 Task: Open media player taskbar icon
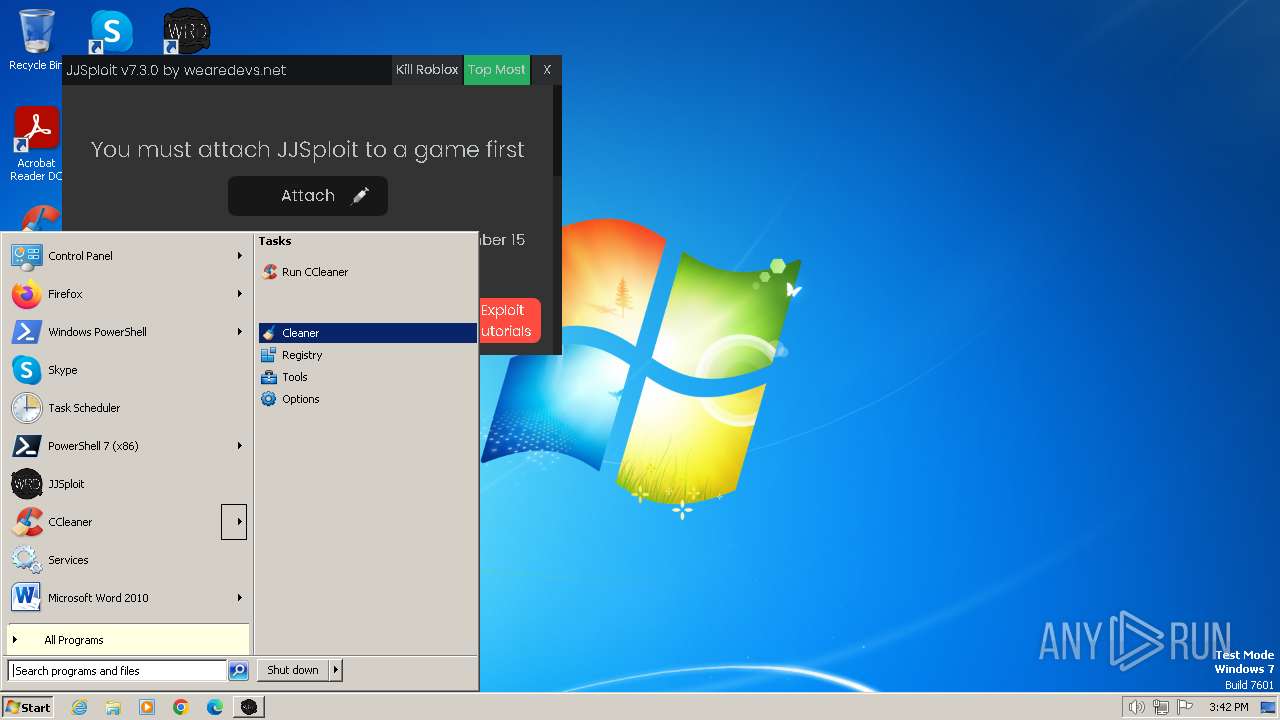point(147,707)
